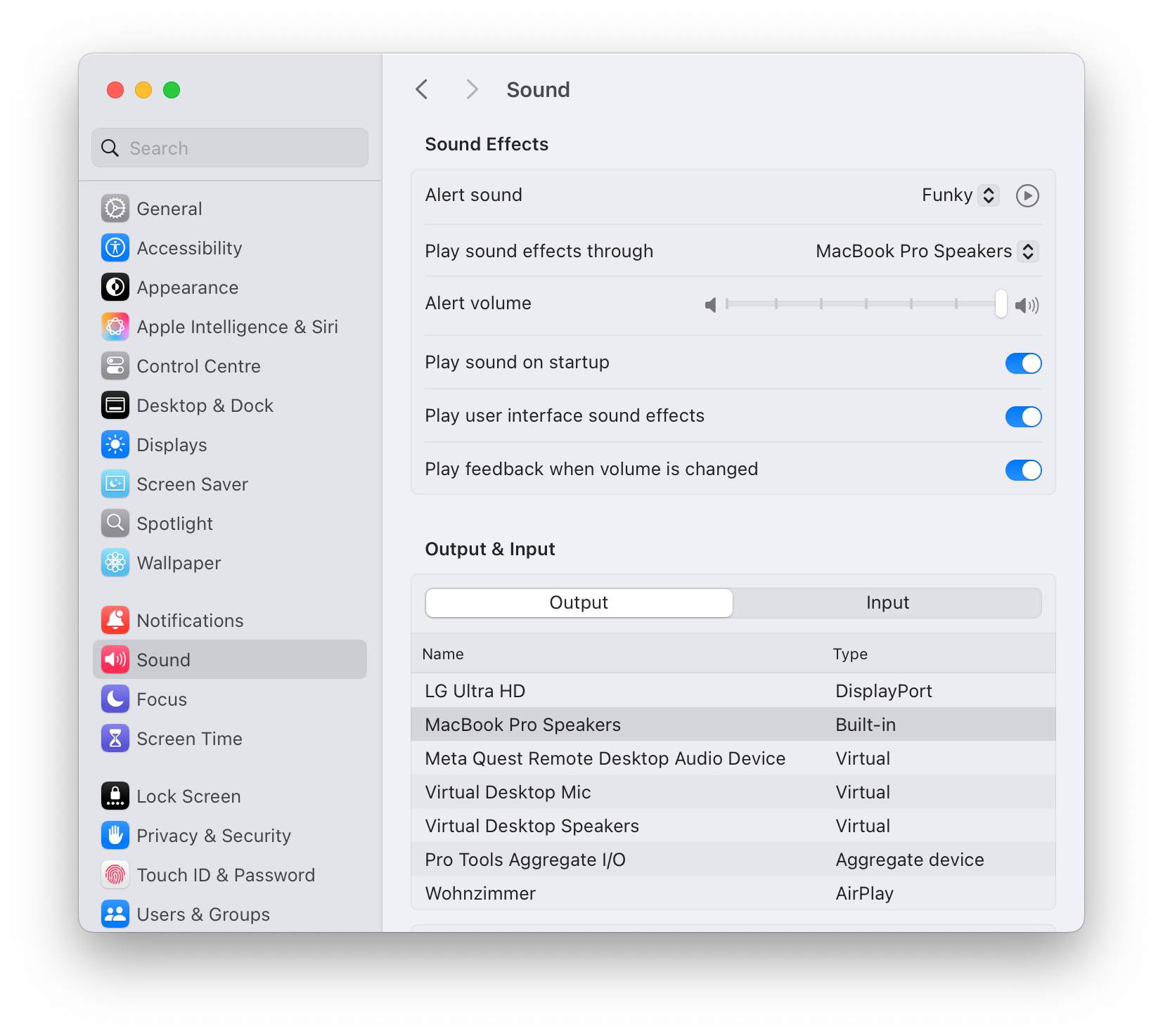The image size is (1163, 1036).
Task: Open the Alert sound dropdown
Action: pyautogui.click(x=989, y=195)
